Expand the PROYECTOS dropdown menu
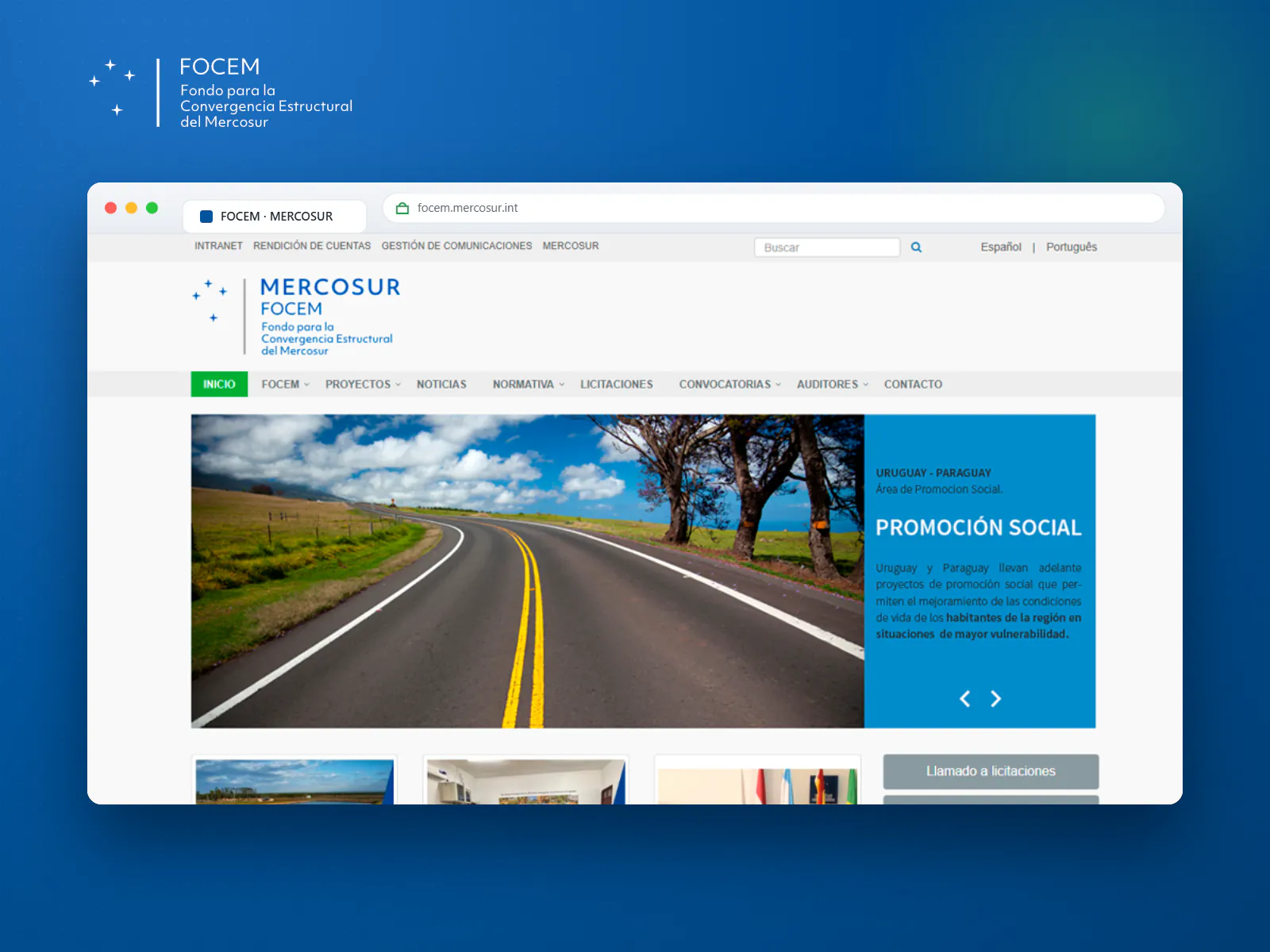Image resolution: width=1270 pixels, height=952 pixels. tap(363, 384)
